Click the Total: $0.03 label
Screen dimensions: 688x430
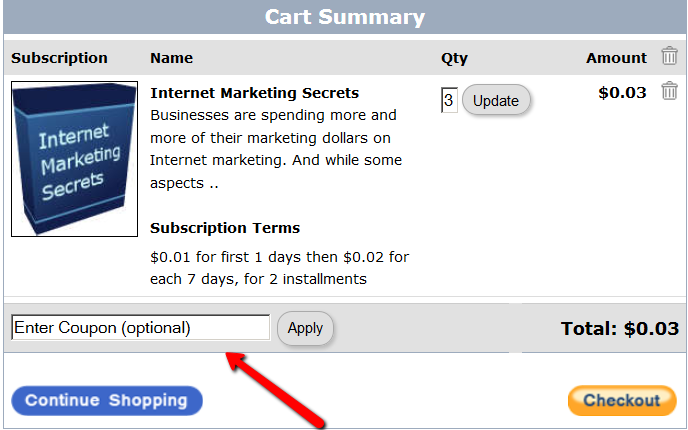pos(621,328)
